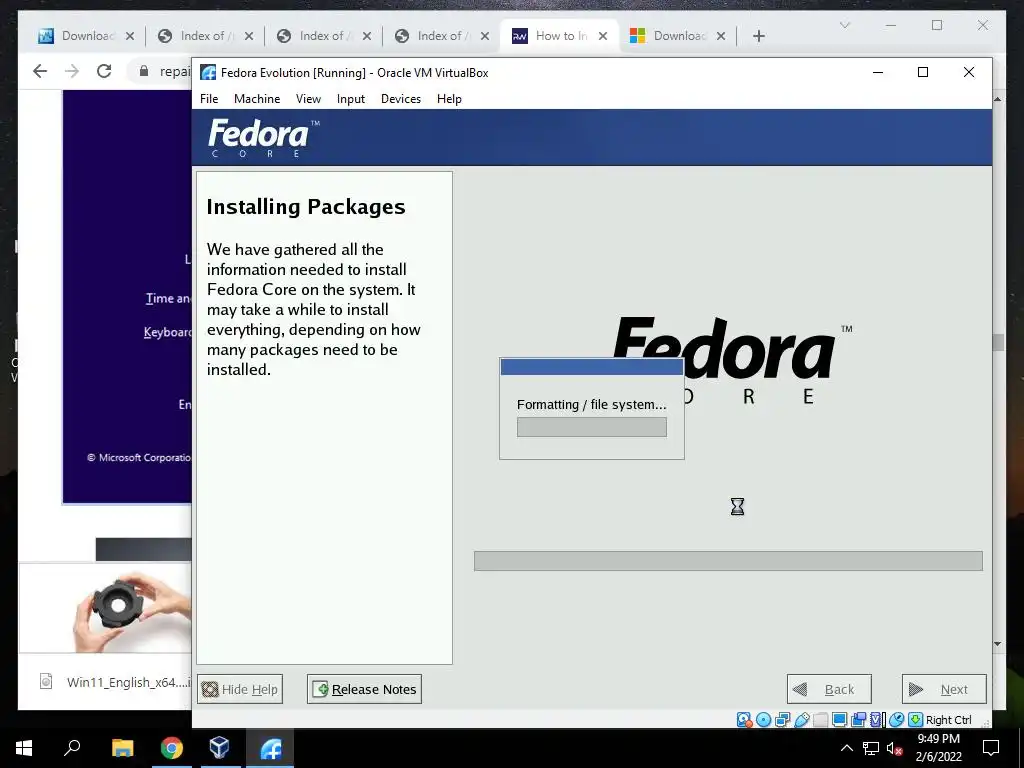Click the keyboard capture green arrow icon
This screenshot has height=768, width=1024.
pyautogui.click(x=916, y=720)
